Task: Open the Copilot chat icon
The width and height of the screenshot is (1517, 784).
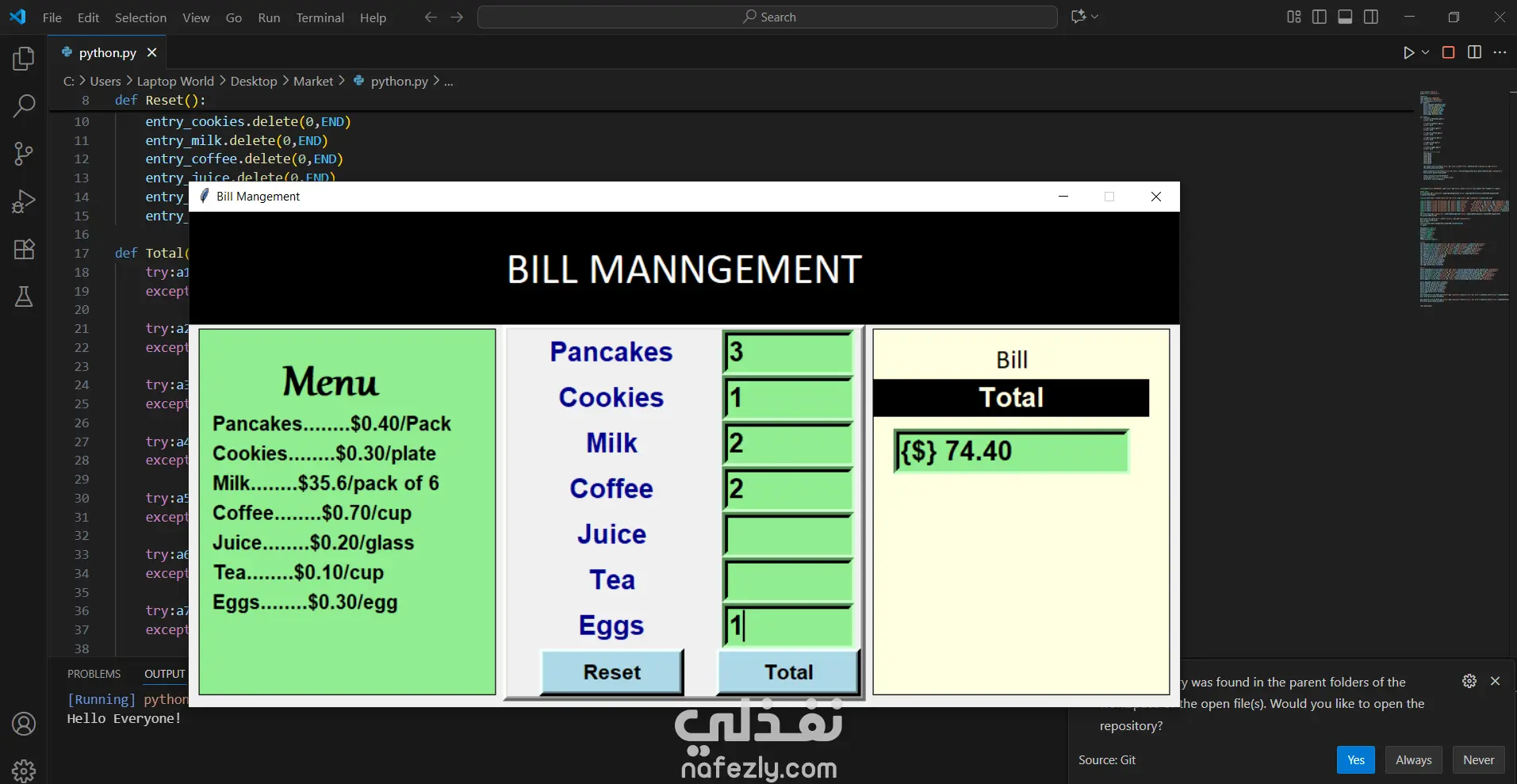Action: (1078, 17)
